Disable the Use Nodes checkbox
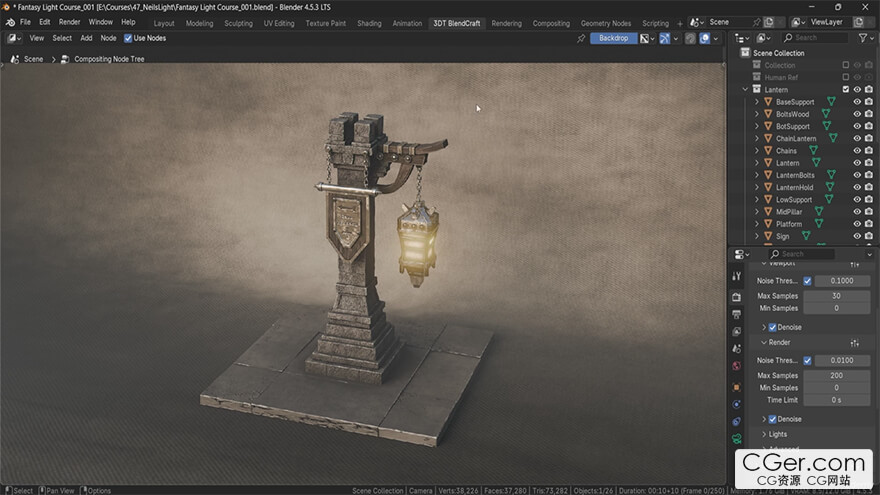The height and width of the screenshot is (495, 880). (x=128, y=38)
